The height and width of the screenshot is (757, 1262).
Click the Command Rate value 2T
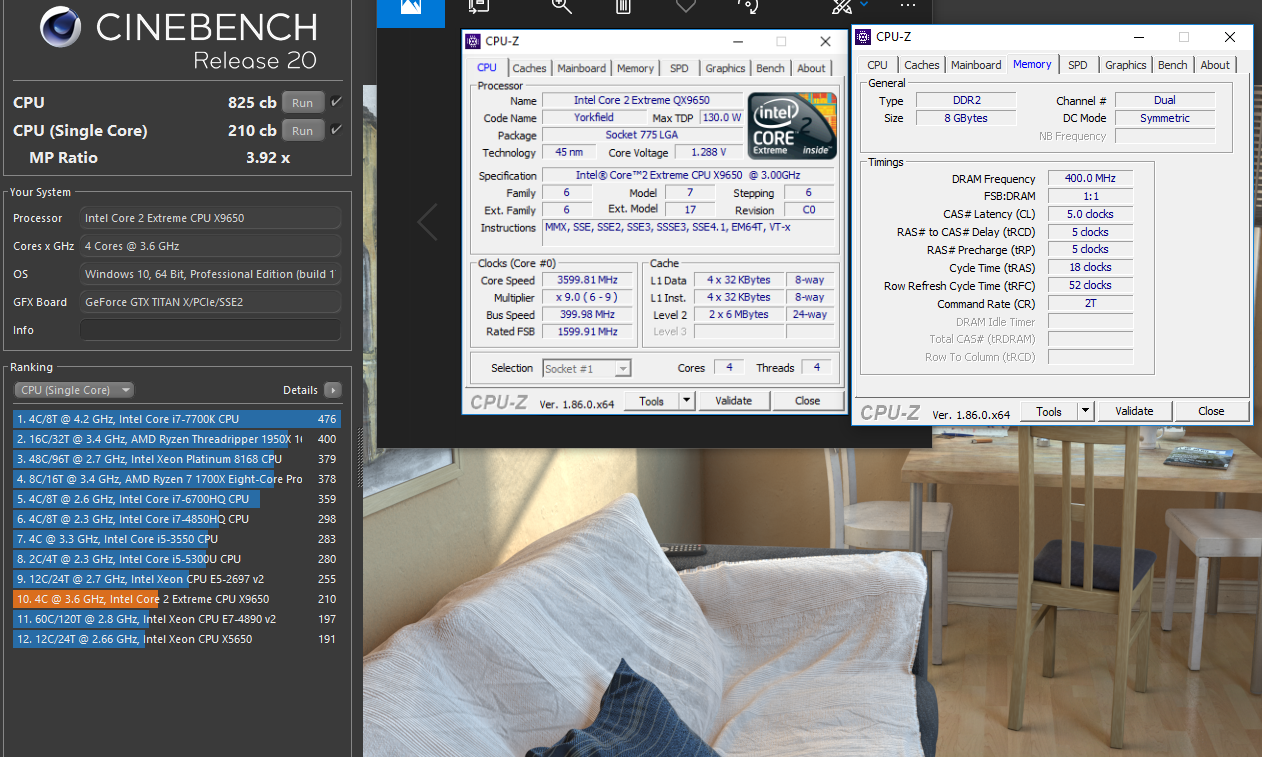tap(1089, 303)
